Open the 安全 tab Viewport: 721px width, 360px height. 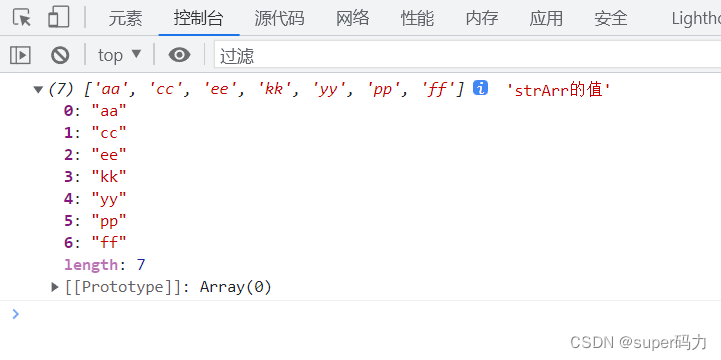[611, 18]
